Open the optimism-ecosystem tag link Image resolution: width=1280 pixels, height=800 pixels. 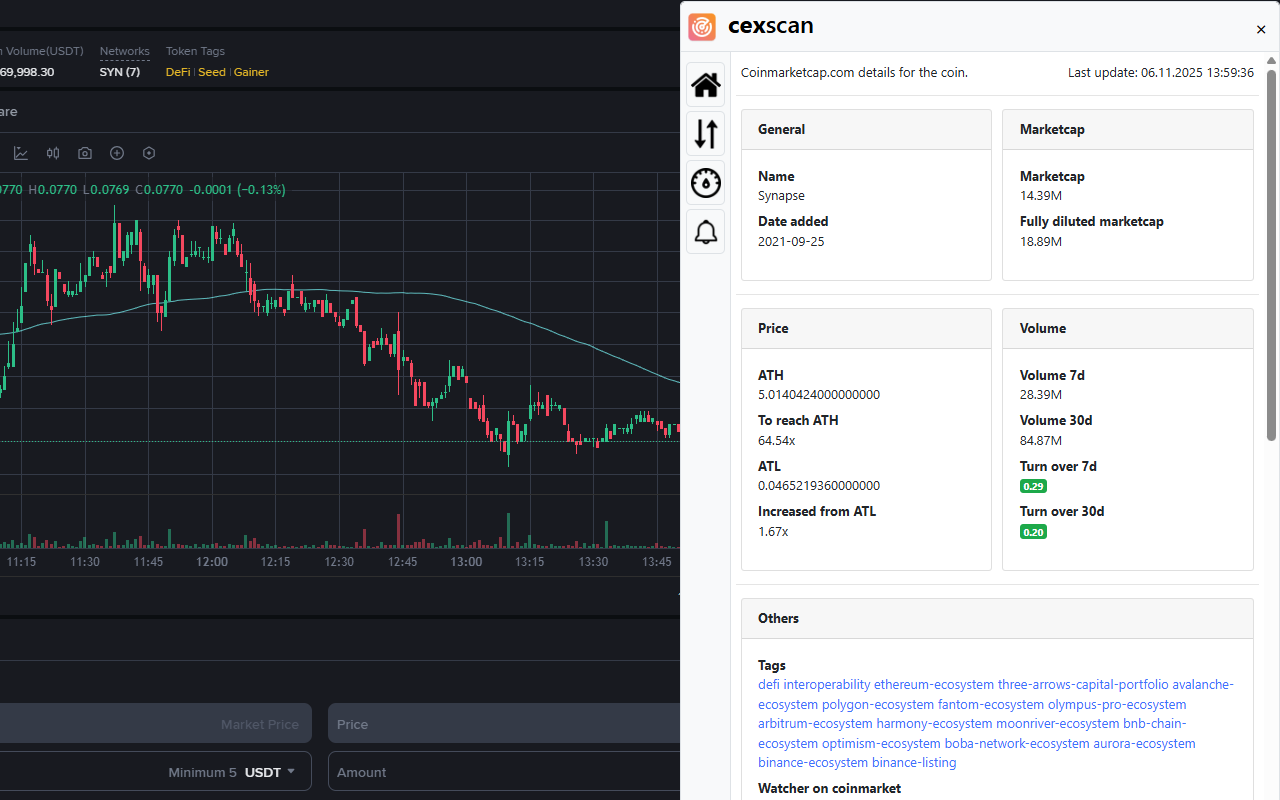coord(881,743)
